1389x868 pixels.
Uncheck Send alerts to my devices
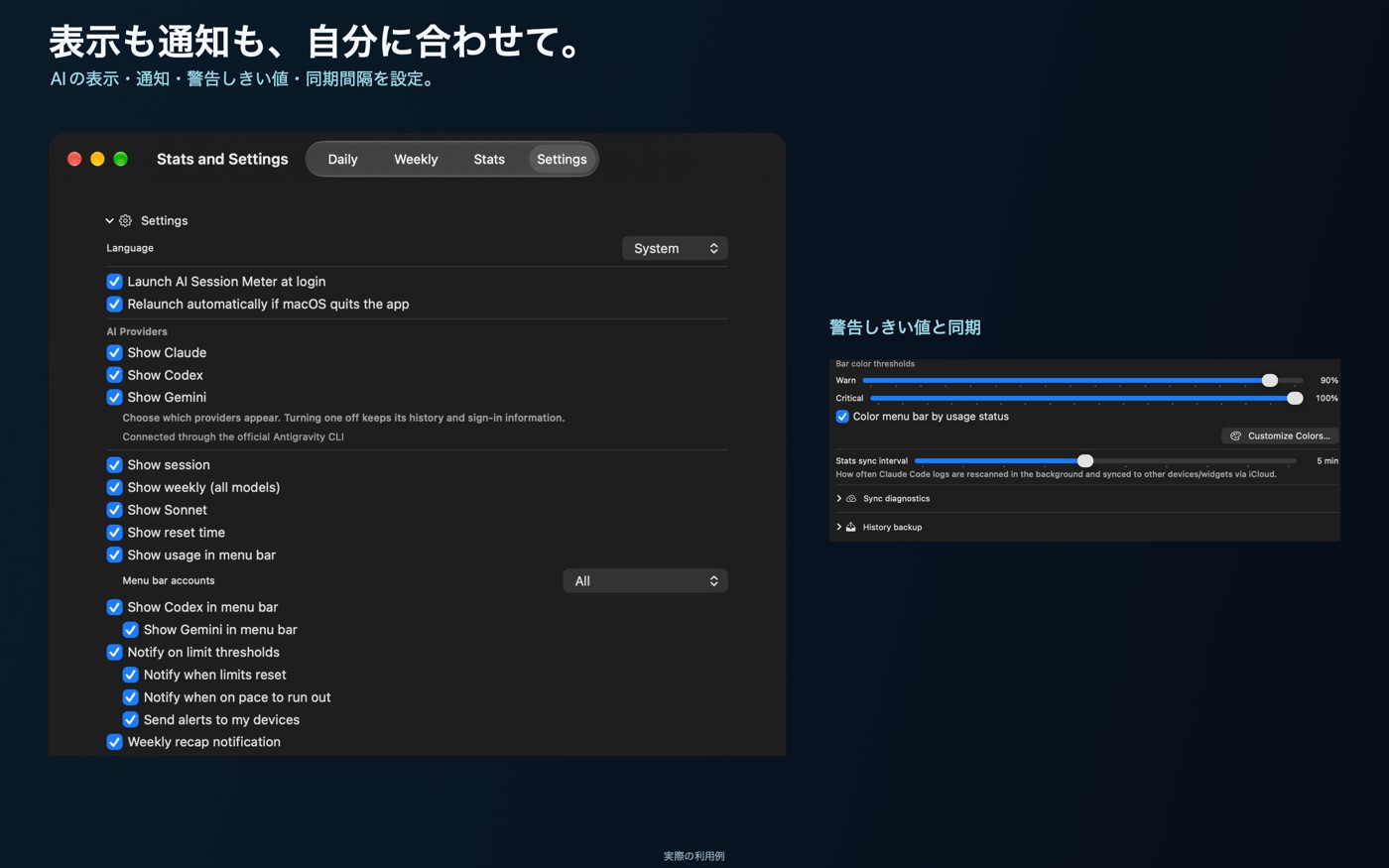click(x=130, y=720)
